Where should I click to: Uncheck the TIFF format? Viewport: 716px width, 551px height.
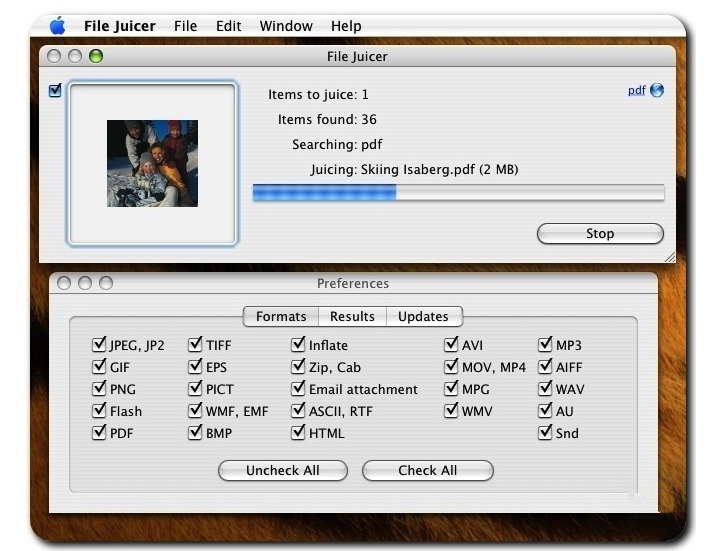coord(195,344)
